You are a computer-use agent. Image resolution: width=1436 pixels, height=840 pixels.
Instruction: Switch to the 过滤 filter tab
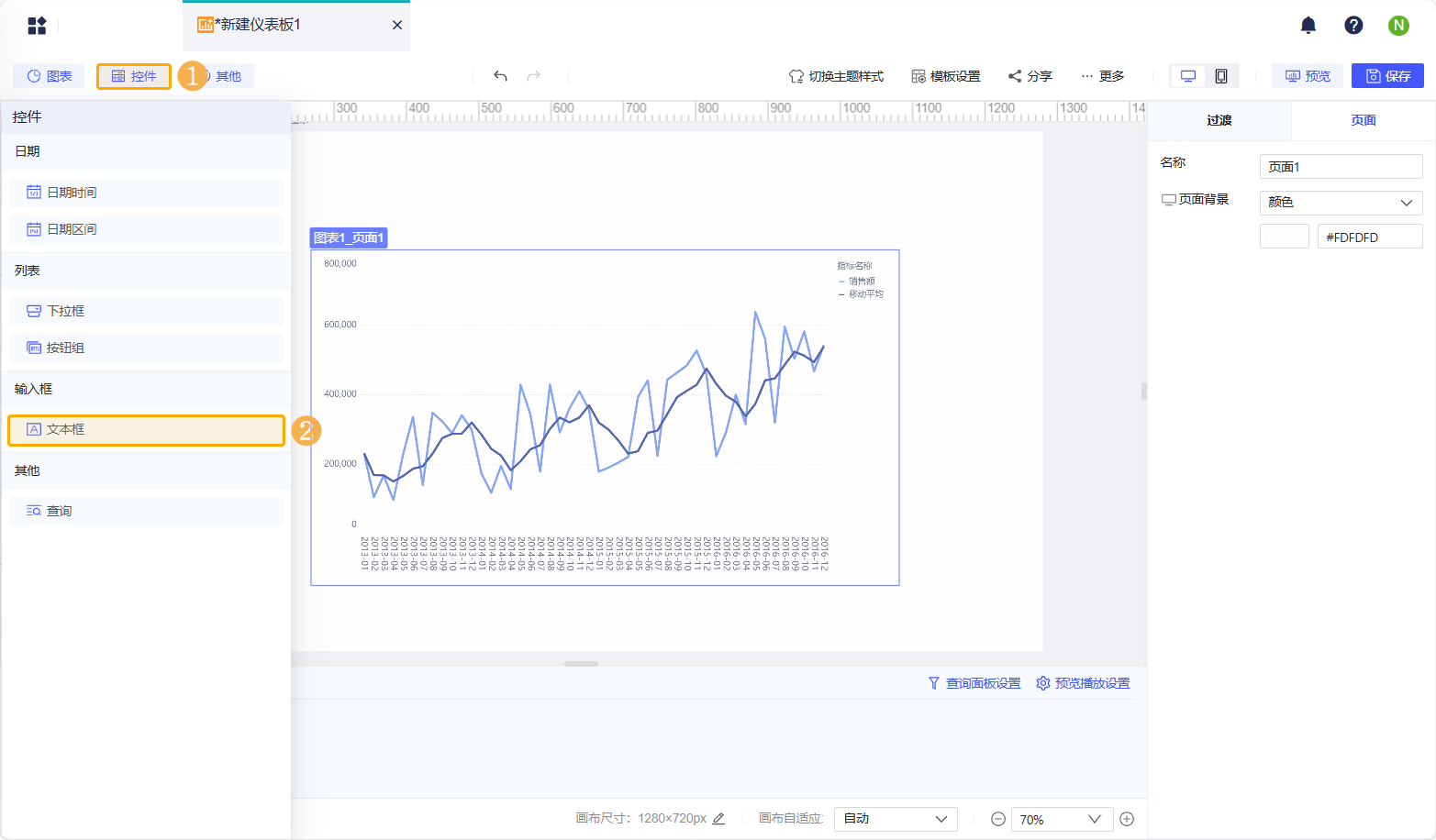click(x=1219, y=120)
